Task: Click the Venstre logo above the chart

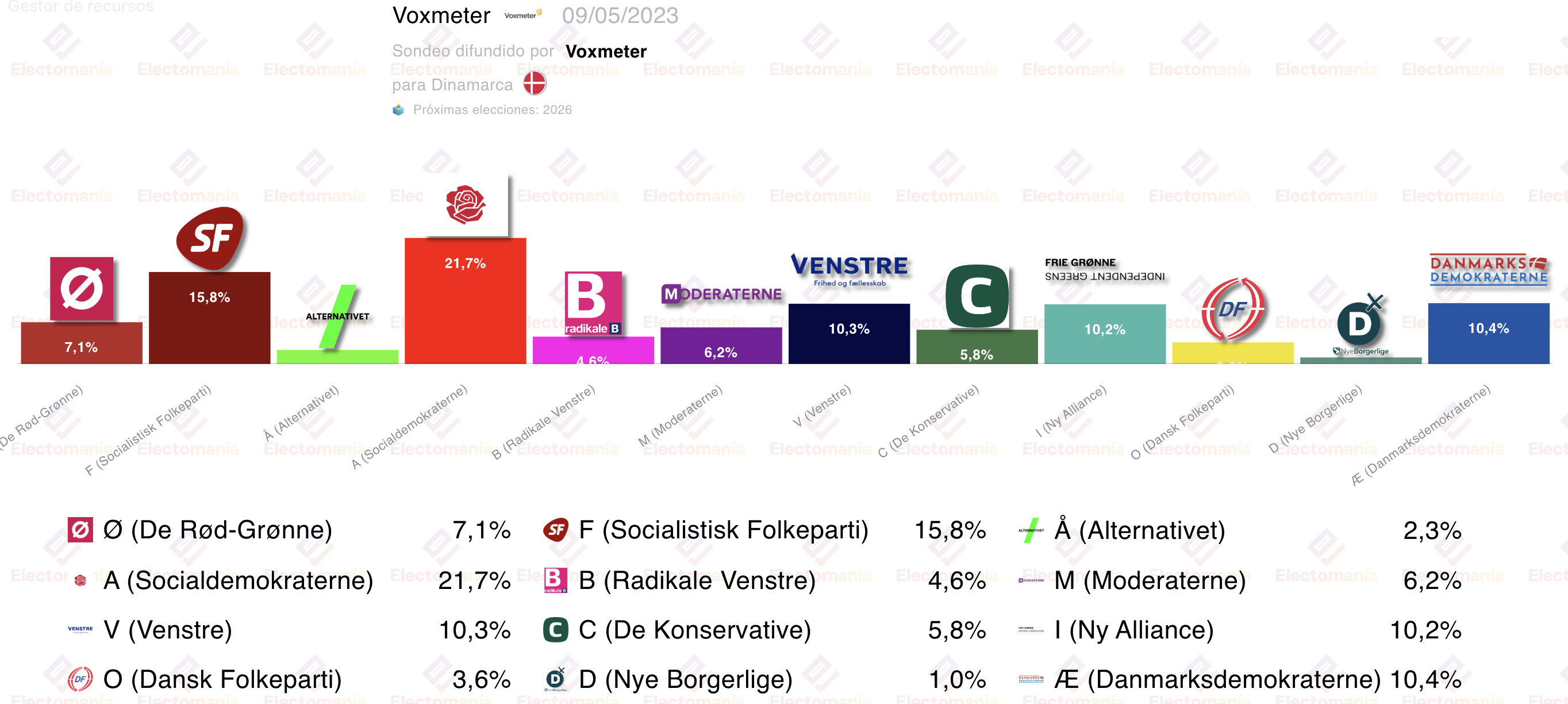Action: tap(849, 270)
